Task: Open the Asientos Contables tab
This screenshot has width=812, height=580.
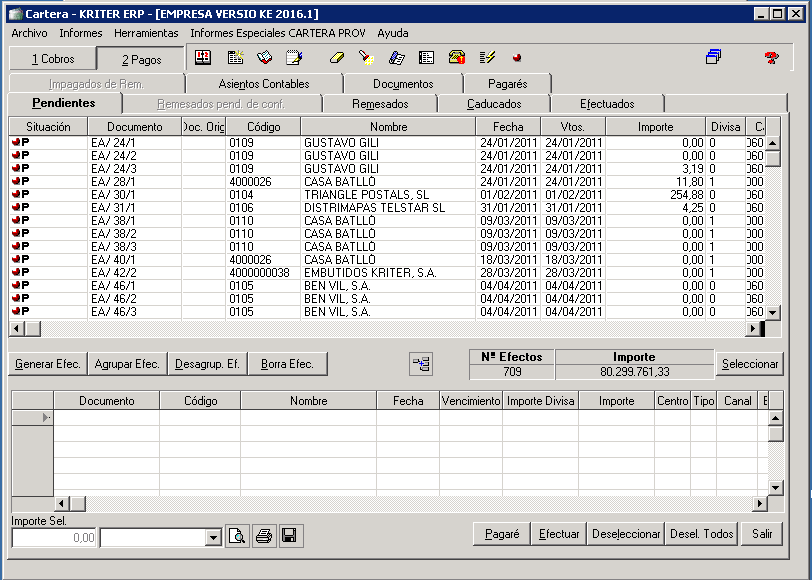Action: point(264,84)
